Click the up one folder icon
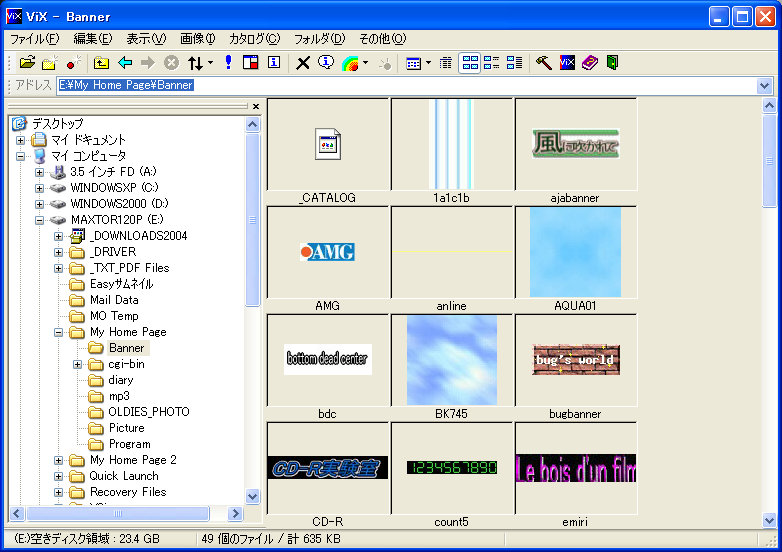782x552 pixels. click(102, 63)
